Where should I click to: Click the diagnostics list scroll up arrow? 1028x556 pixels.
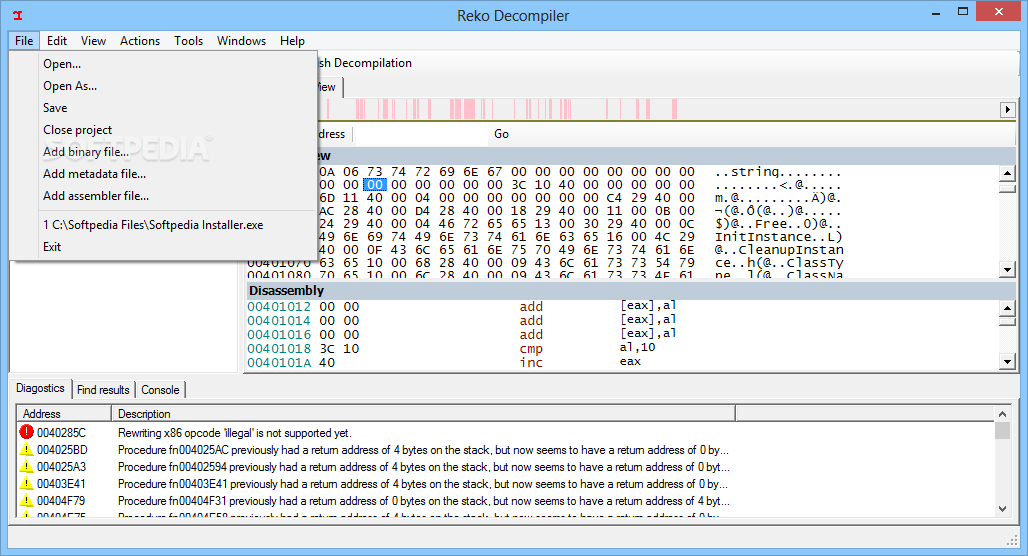(x=1002, y=414)
